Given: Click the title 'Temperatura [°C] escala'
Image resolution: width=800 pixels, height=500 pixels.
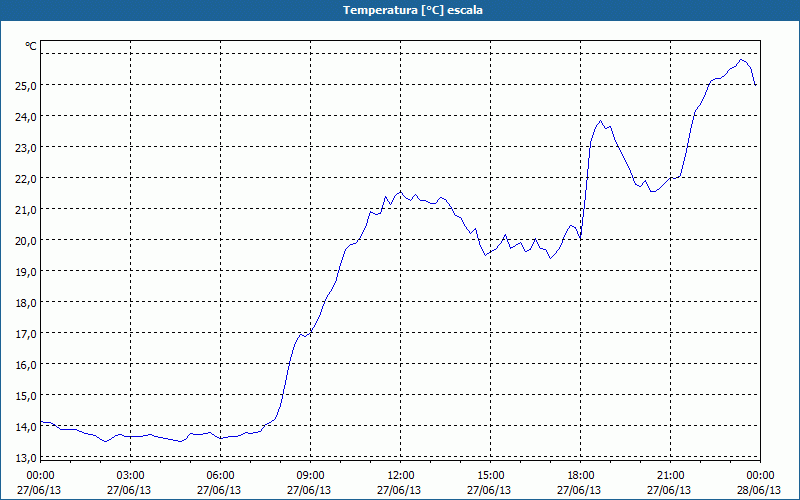Looking at the screenshot, I should tap(412, 10).
